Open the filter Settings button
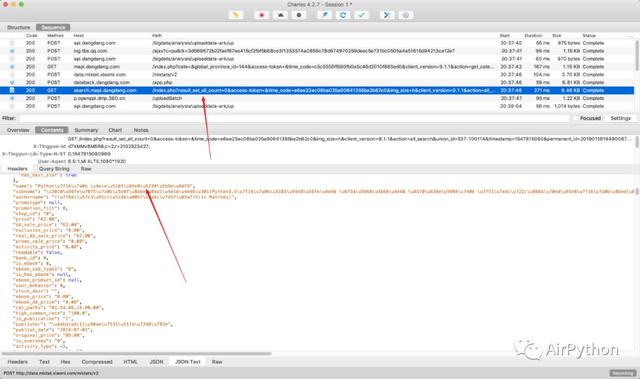 620,118
